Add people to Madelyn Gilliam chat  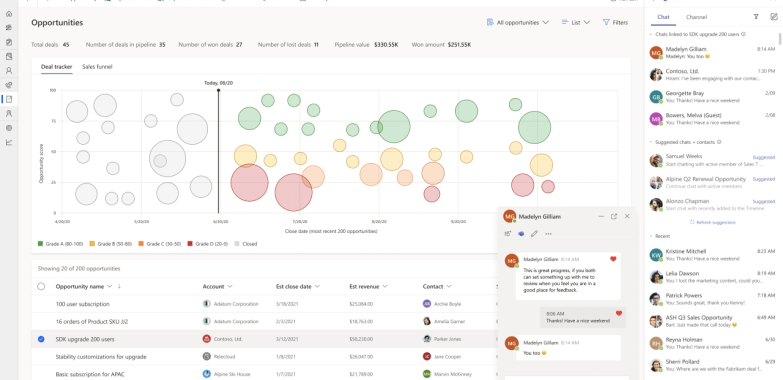(508, 234)
